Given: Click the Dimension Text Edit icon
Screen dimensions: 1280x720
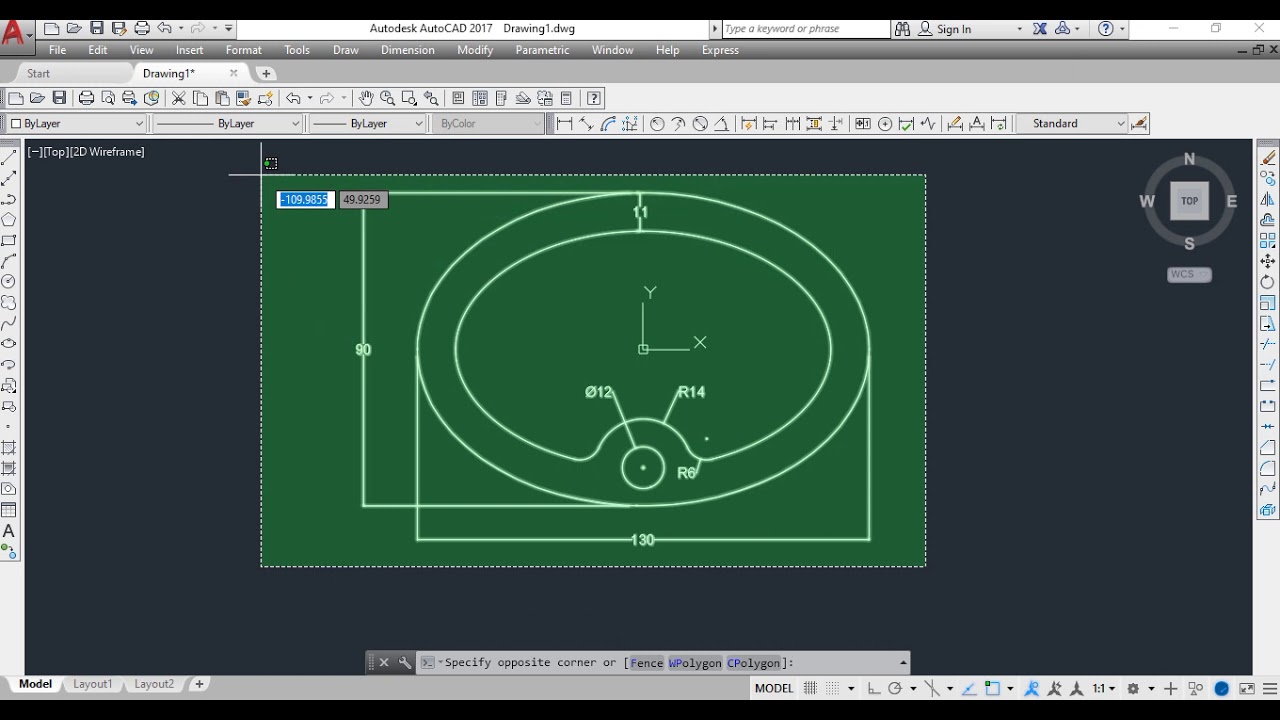Looking at the screenshot, I should click(976, 124).
